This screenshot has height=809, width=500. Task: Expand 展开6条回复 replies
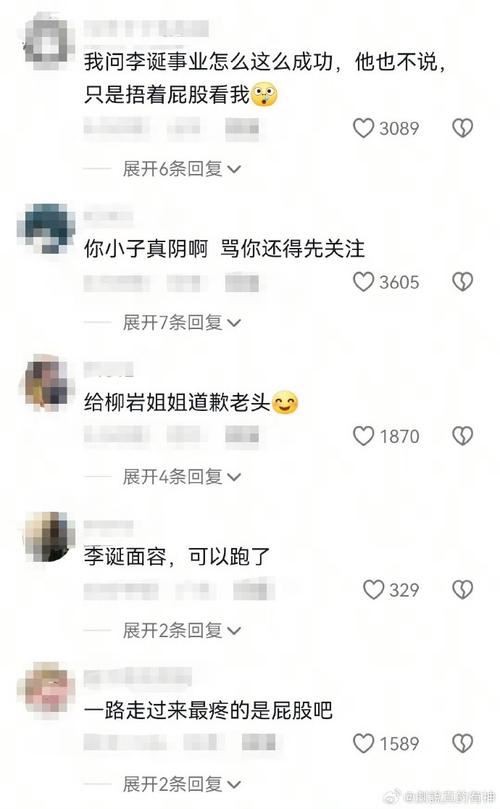(182, 169)
